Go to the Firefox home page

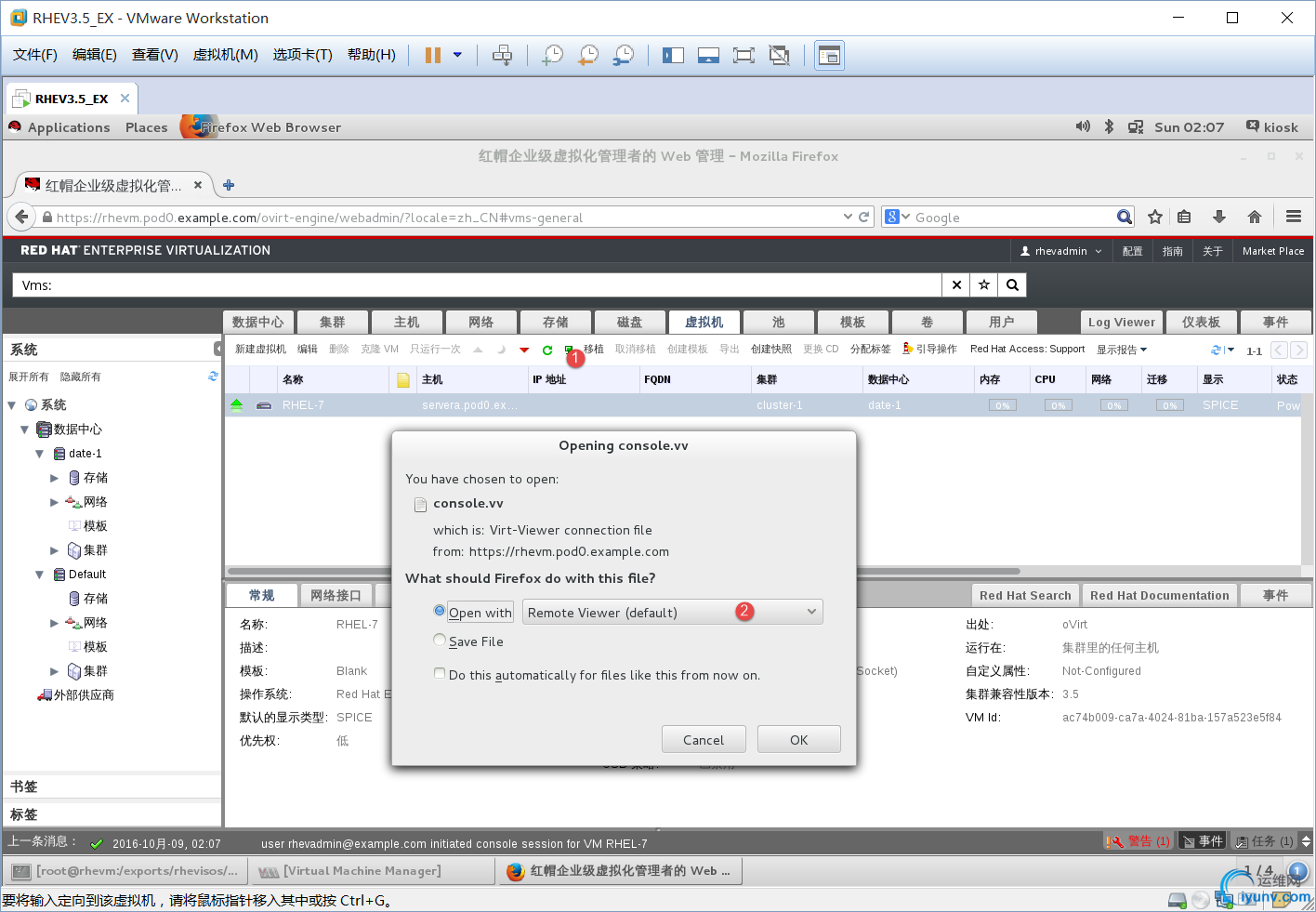pyautogui.click(x=1255, y=217)
